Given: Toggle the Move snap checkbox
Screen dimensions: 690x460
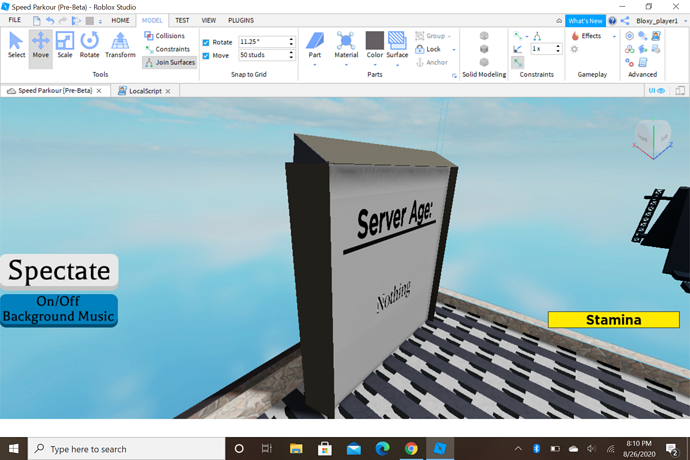Looking at the screenshot, I should [x=206, y=55].
